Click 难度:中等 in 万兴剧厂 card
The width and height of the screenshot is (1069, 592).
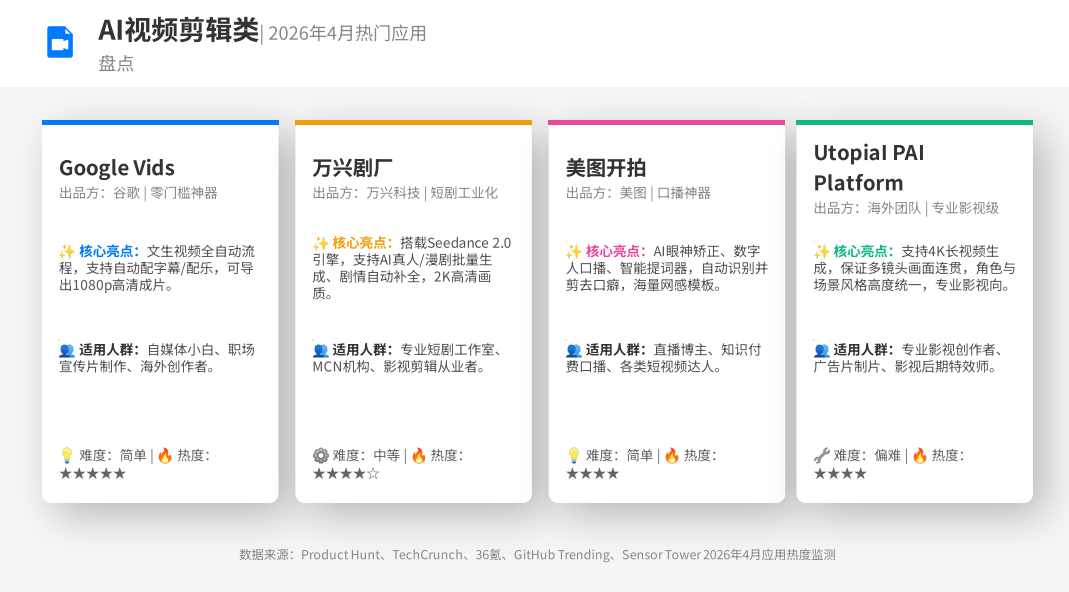(366, 455)
